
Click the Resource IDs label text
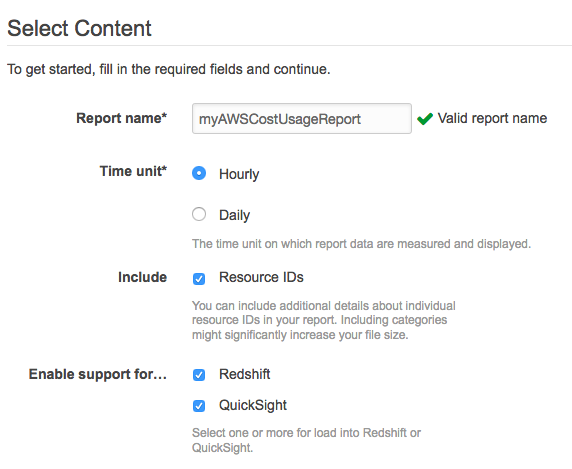click(261, 278)
